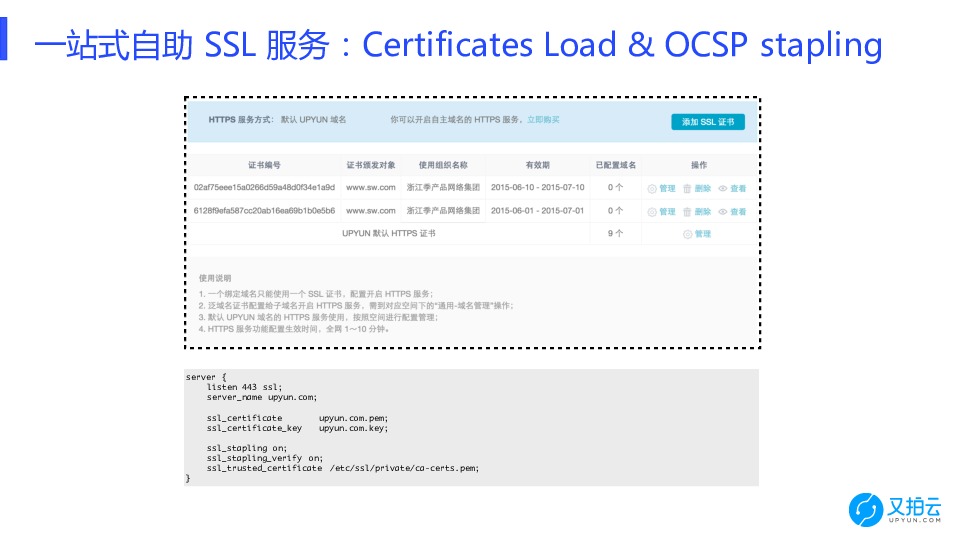Click validity period 2015-06-01 - 2015-07-01
Viewport: 960px width, 540px height.
(538, 211)
